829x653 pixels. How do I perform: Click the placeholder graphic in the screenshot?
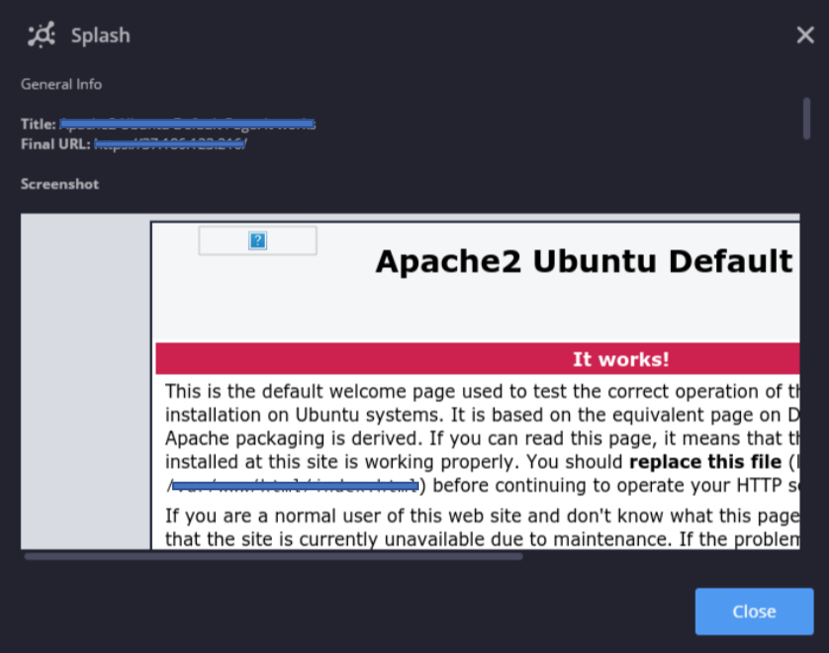pyautogui.click(x=257, y=240)
